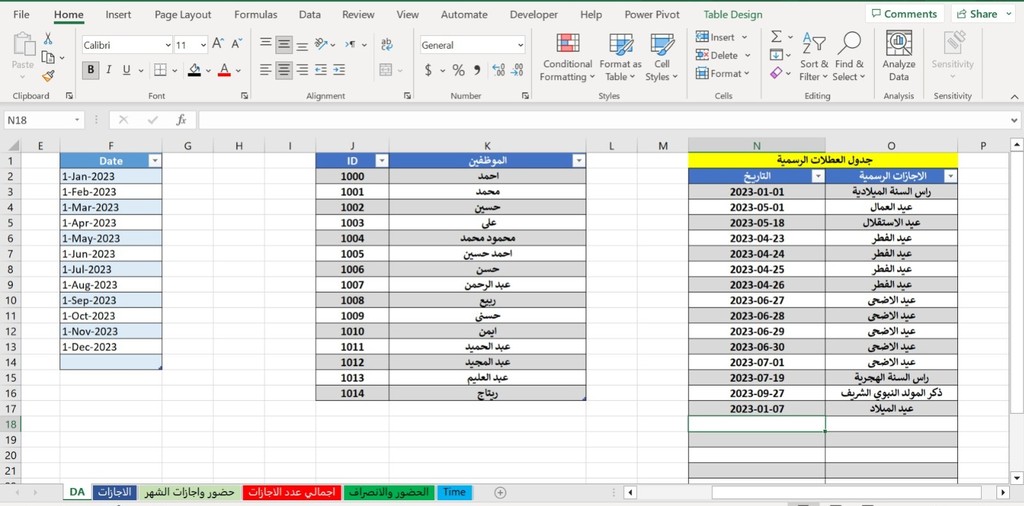Click the Paste clipboard icon
Image resolution: width=1024 pixels, height=506 pixels.
(x=24, y=44)
